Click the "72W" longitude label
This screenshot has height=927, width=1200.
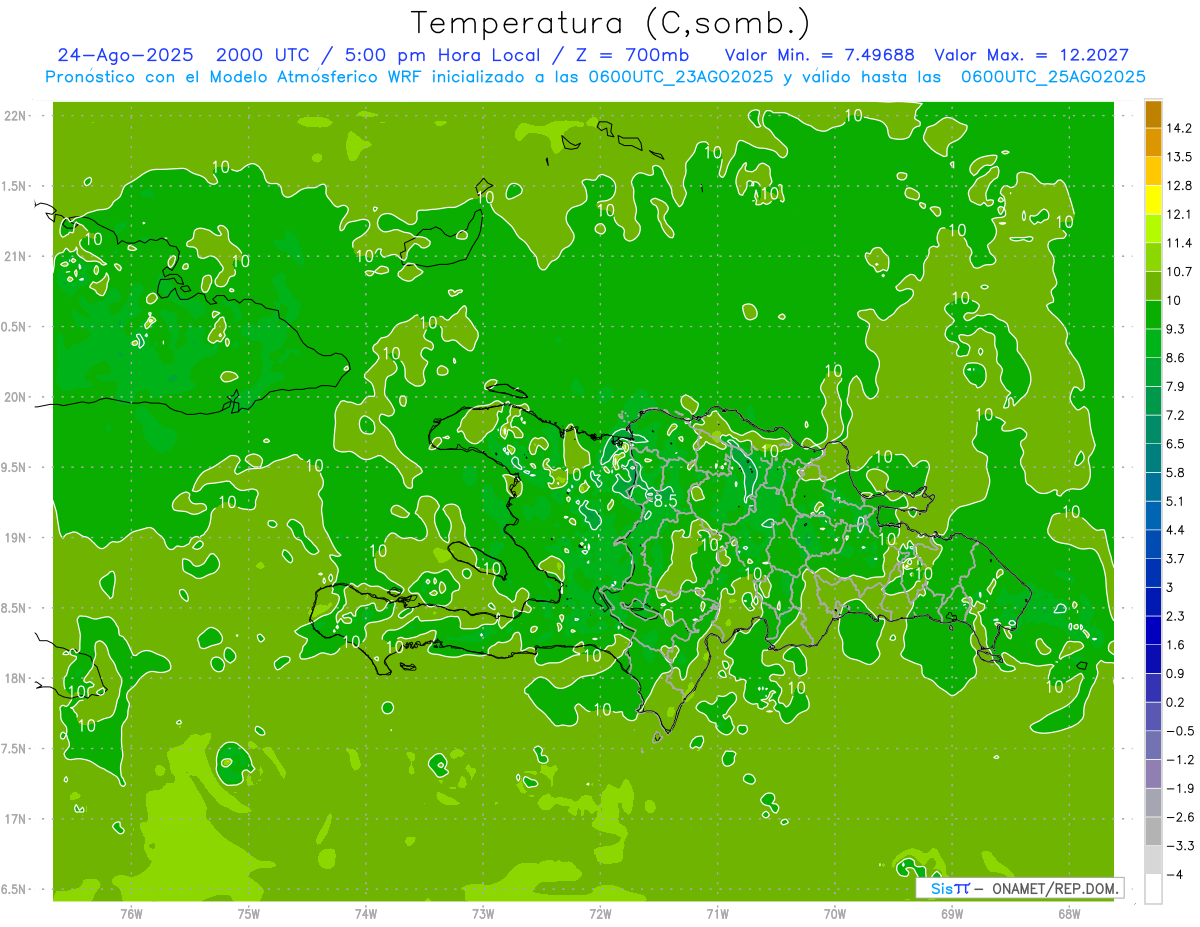[x=601, y=914]
